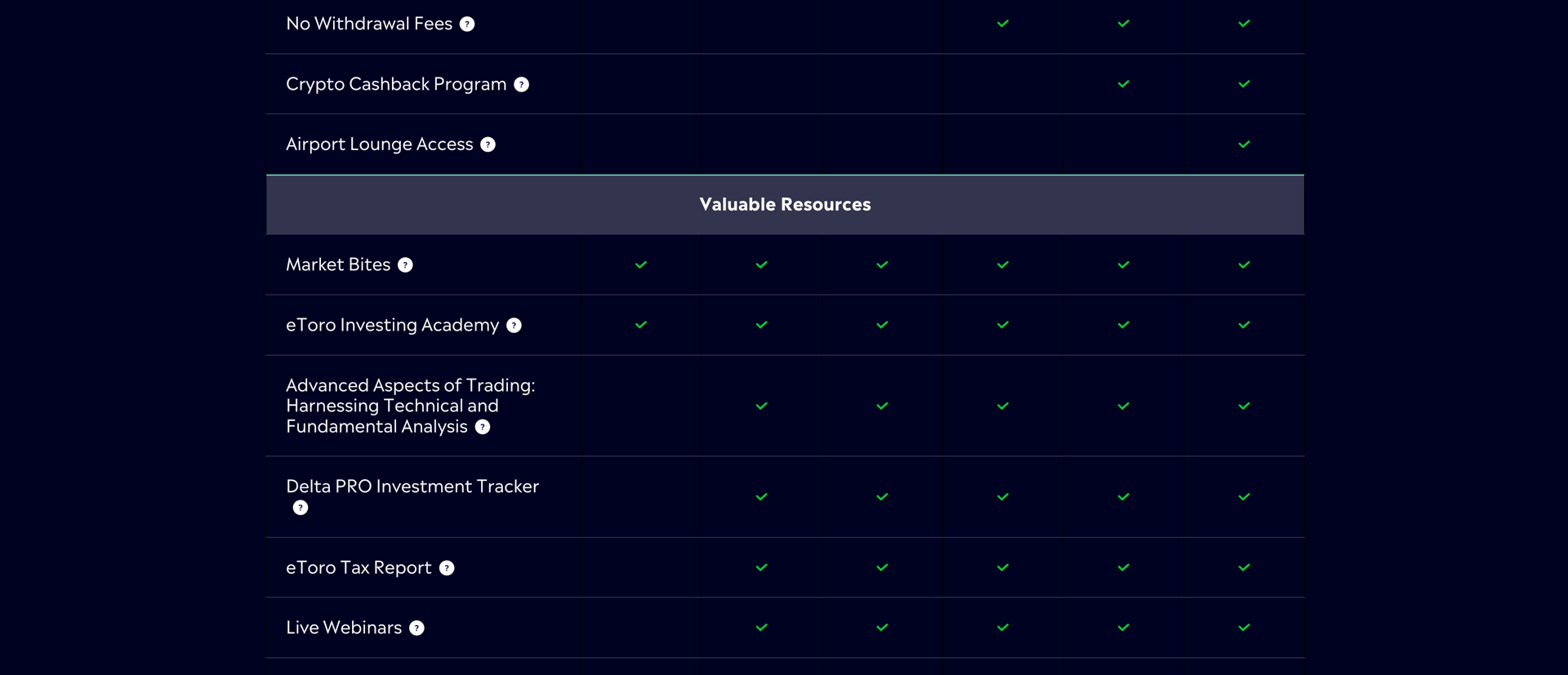Click the eToro Investing Academy label

point(392,325)
